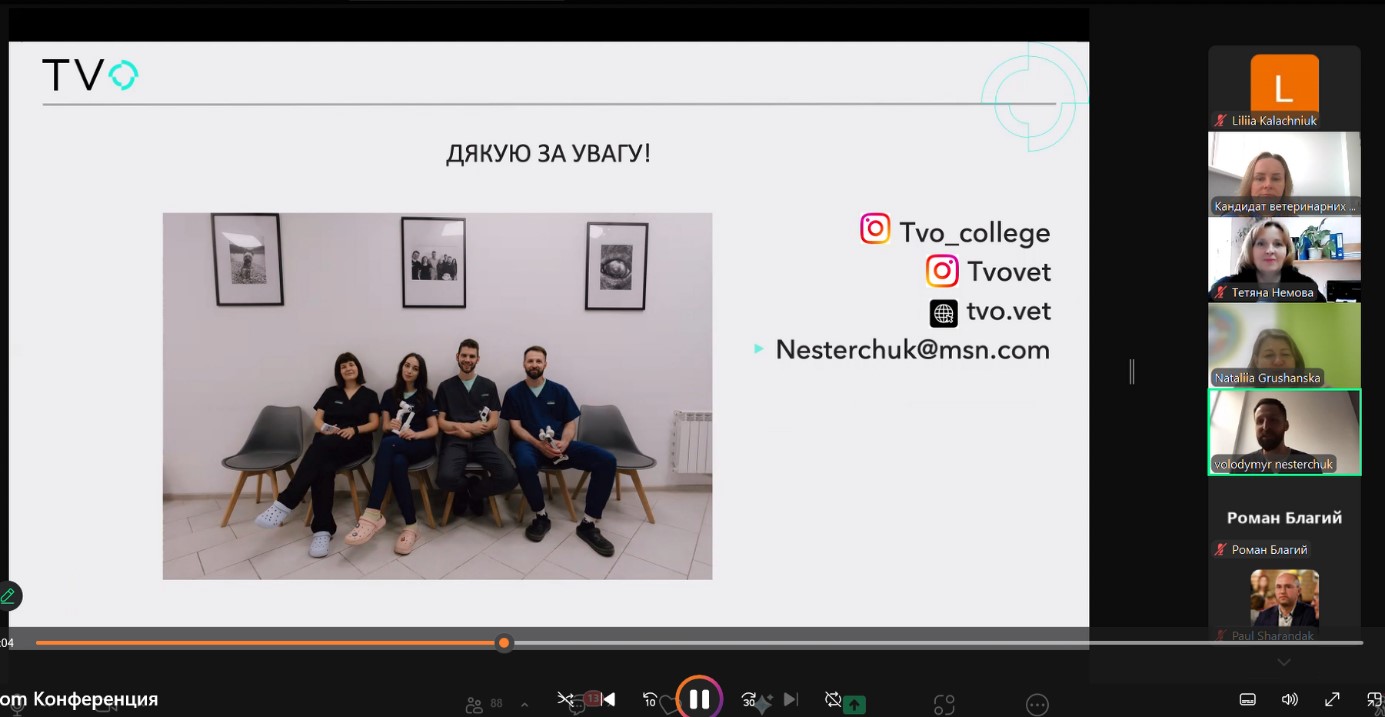Select Liliia Kalachniuk's orange L avatar

pos(1284,84)
